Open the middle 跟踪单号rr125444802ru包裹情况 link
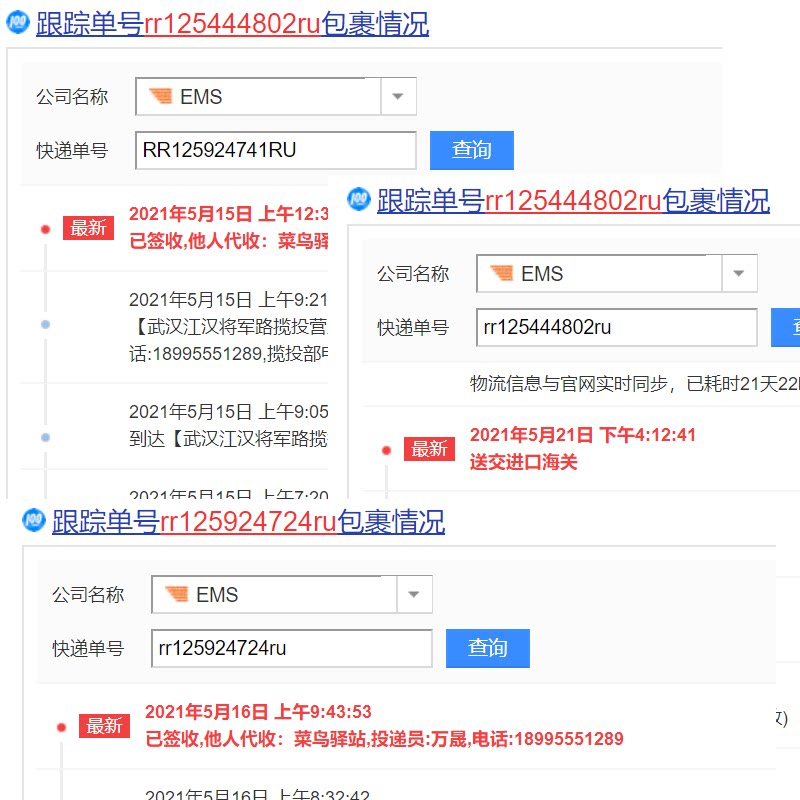Image resolution: width=800 pixels, height=800 pixels. pos(573,201)
